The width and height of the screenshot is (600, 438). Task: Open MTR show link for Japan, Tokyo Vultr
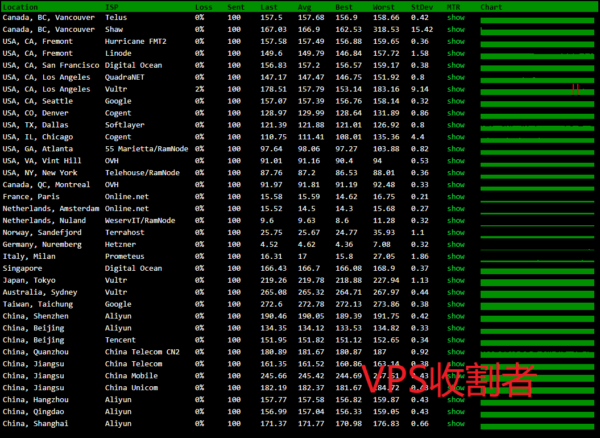pos(455,280)
